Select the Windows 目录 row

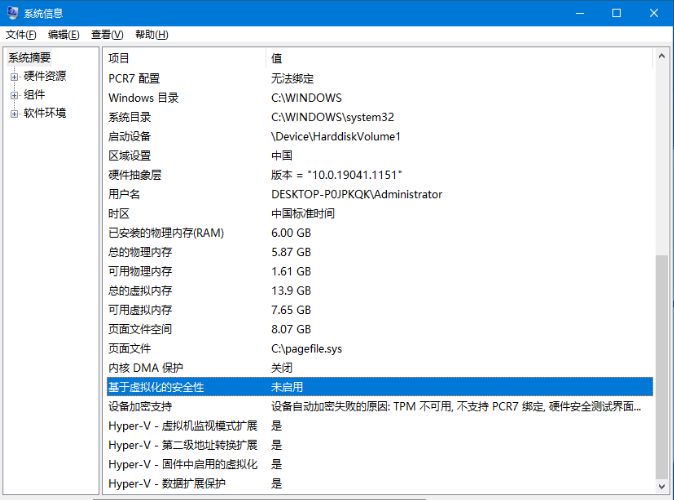click(x=380, y=98)
